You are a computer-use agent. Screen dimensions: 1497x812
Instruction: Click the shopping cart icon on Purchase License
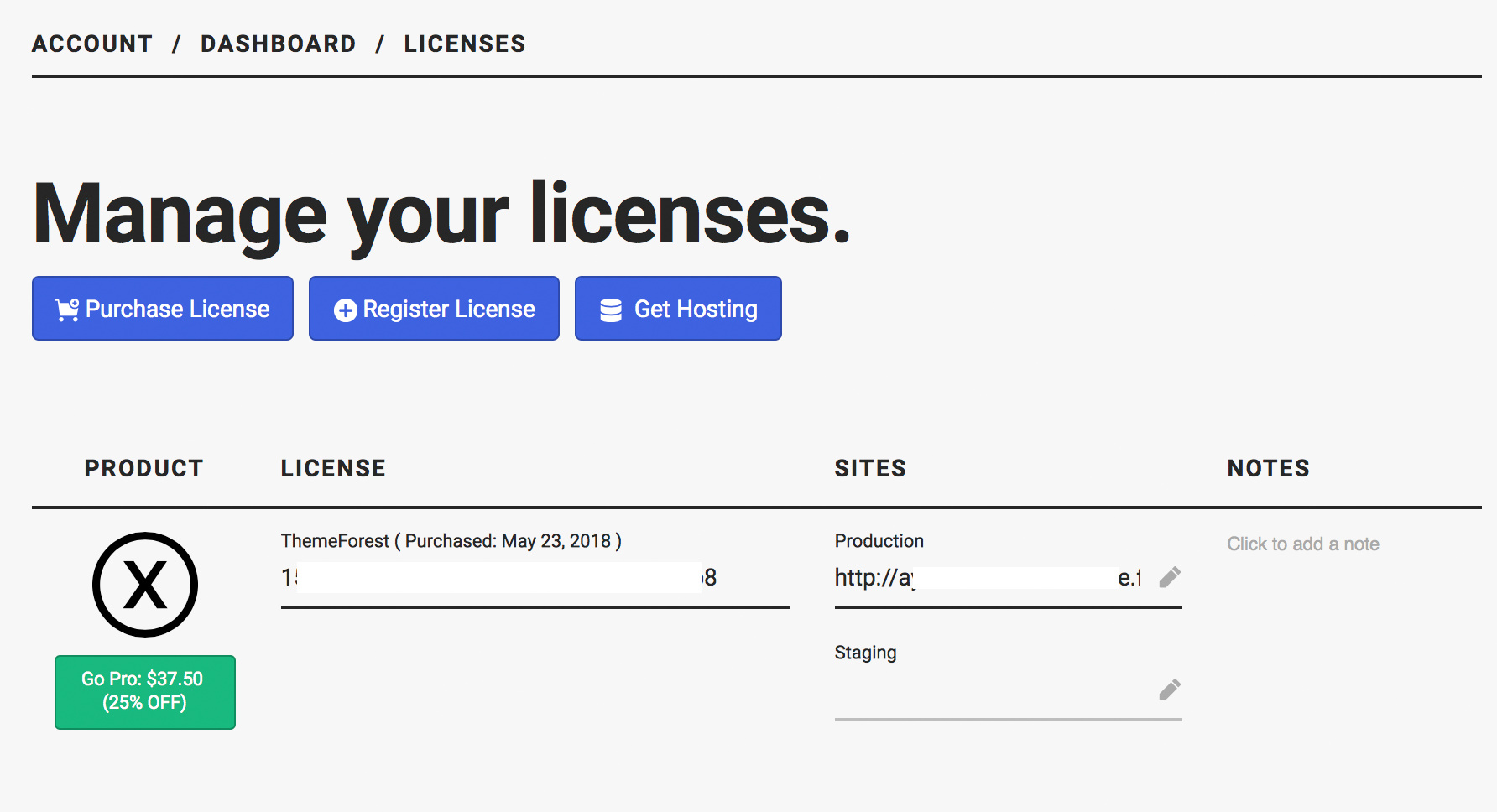[67, 310]
